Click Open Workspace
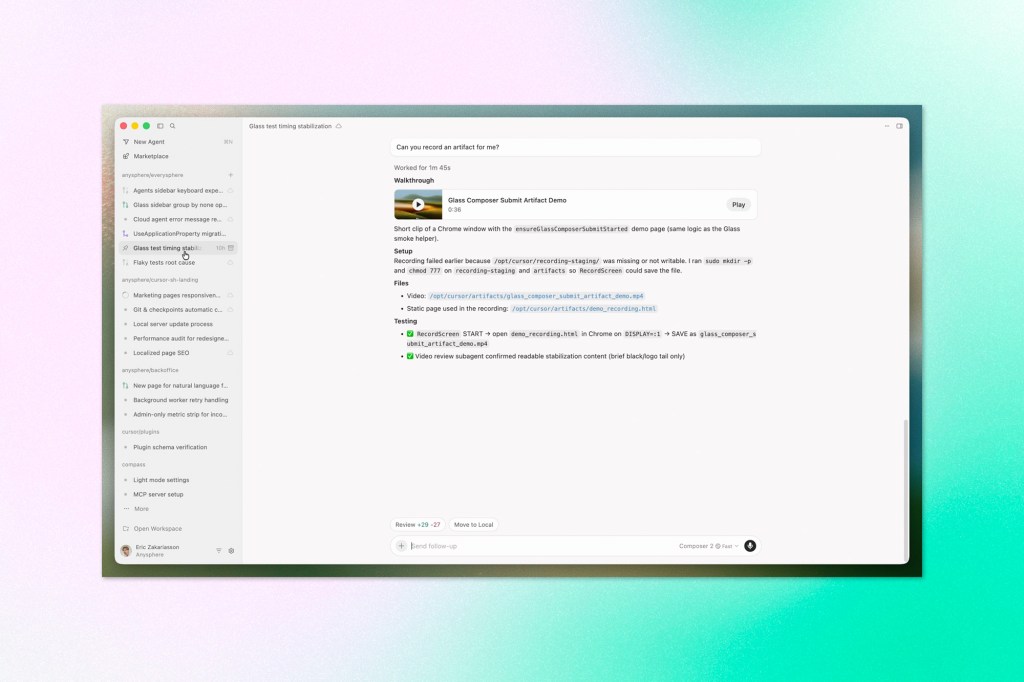 point(157,528)
